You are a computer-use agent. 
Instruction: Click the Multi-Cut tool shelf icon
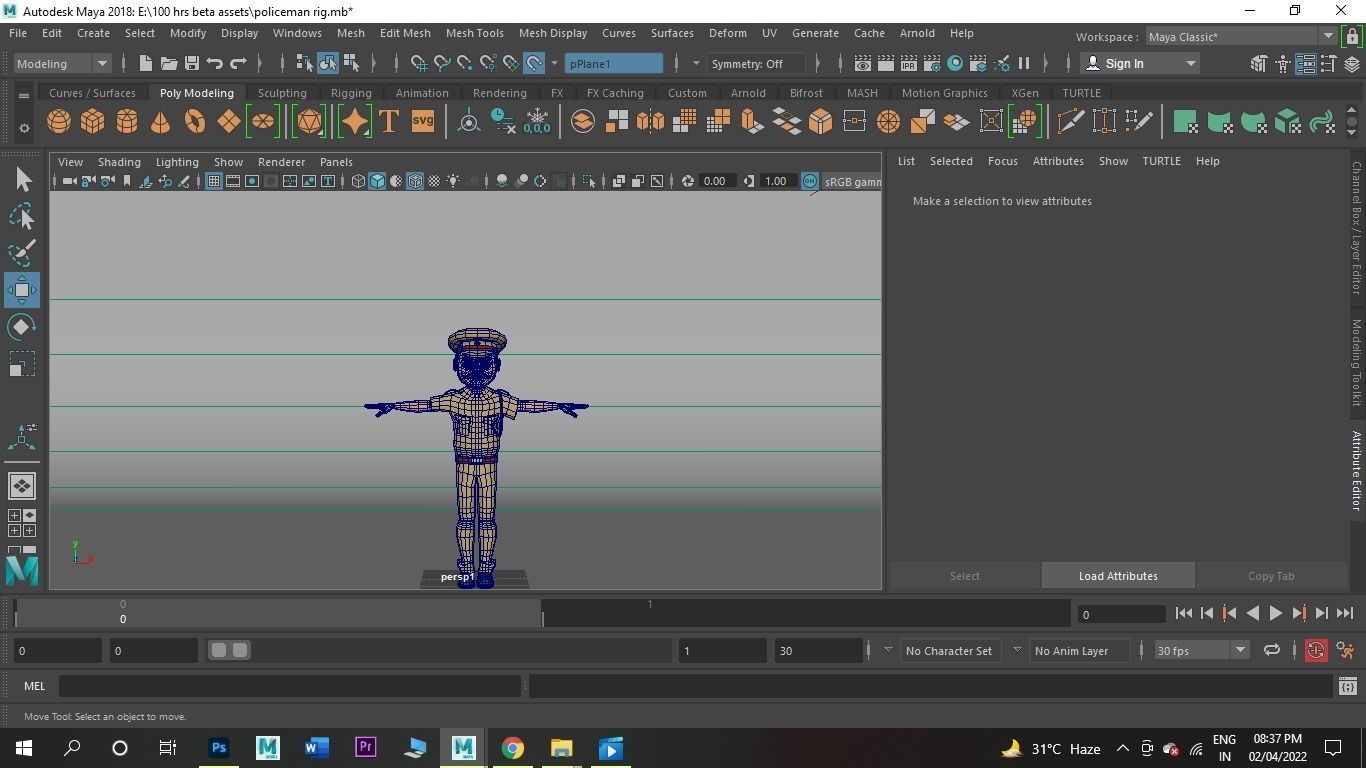(1070, 122)
